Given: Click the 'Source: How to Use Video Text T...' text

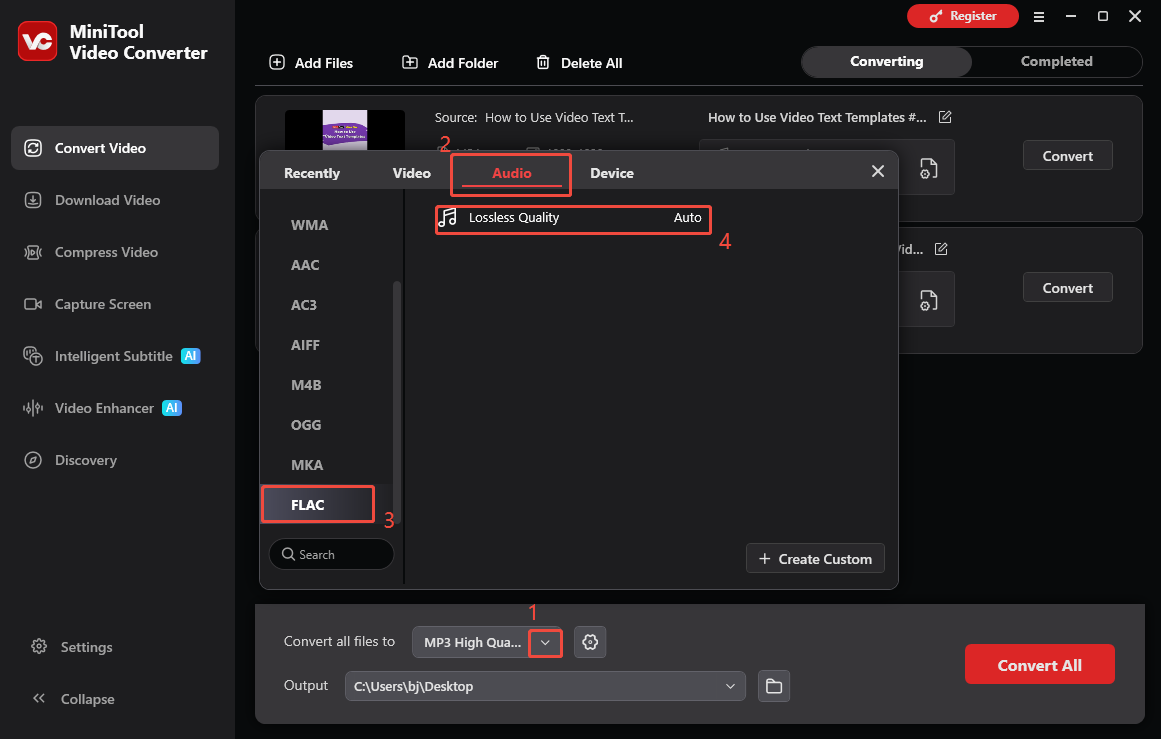Looking at the screenshot, I should (534, 117).
